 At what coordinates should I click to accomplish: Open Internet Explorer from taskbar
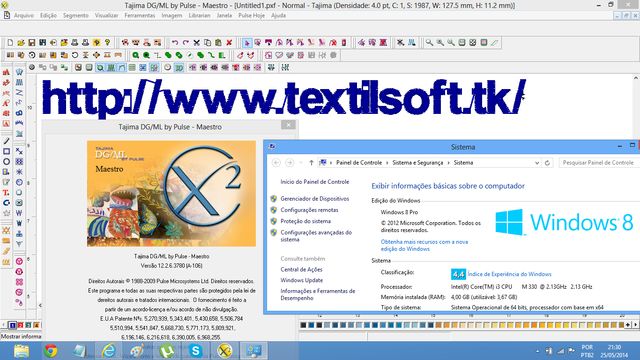pos(109,351)
